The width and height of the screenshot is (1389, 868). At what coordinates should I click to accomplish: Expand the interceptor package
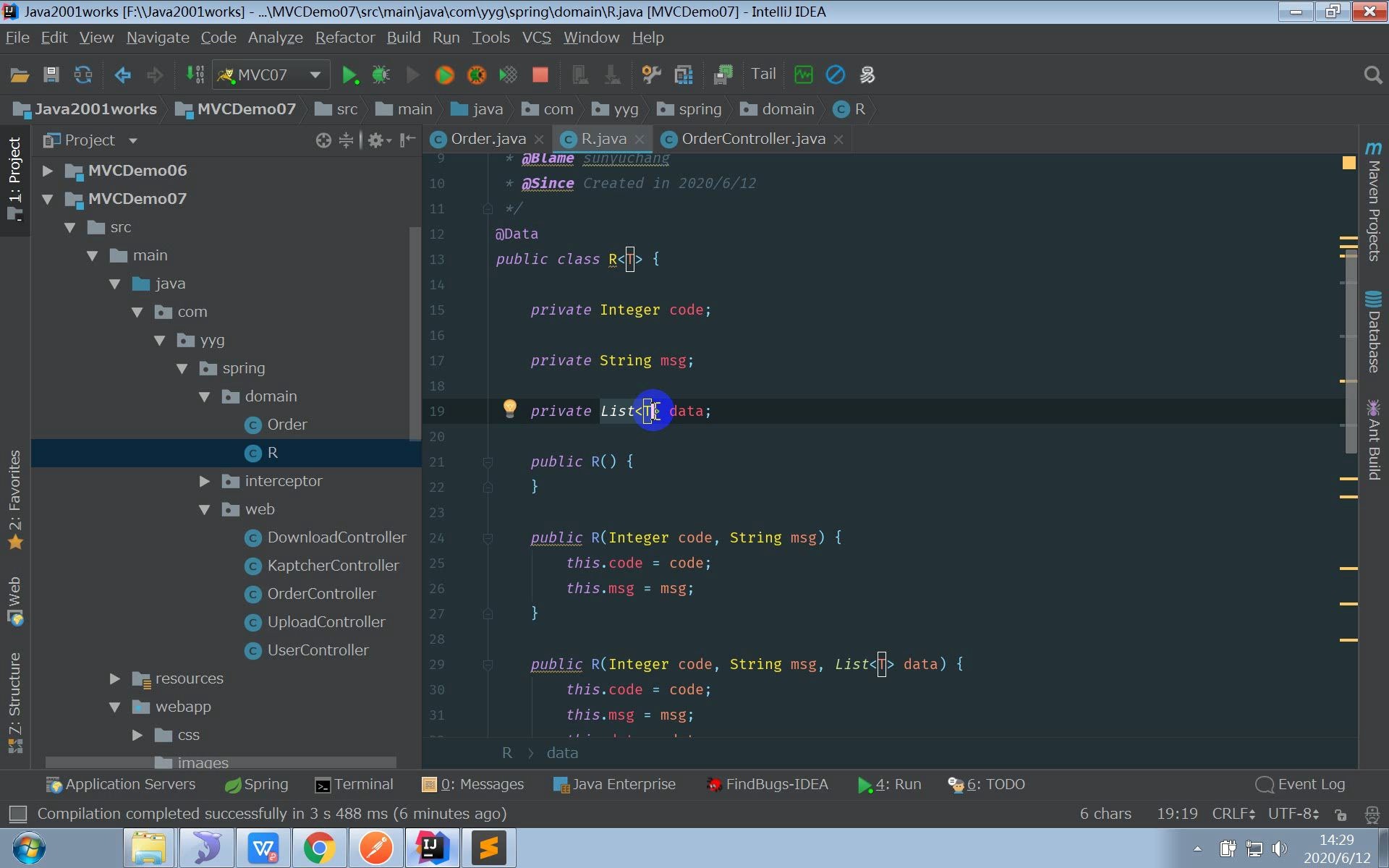click(204, 481)
